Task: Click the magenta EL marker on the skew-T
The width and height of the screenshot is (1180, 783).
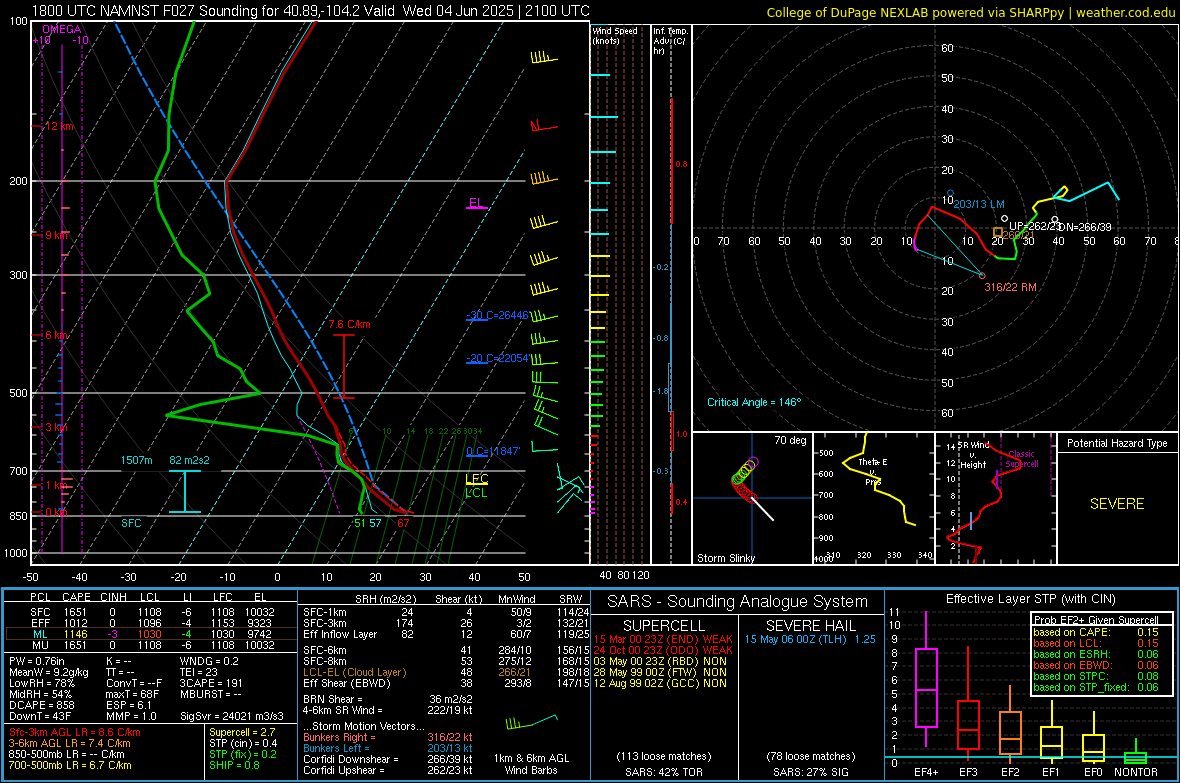Action: point(477,203)
